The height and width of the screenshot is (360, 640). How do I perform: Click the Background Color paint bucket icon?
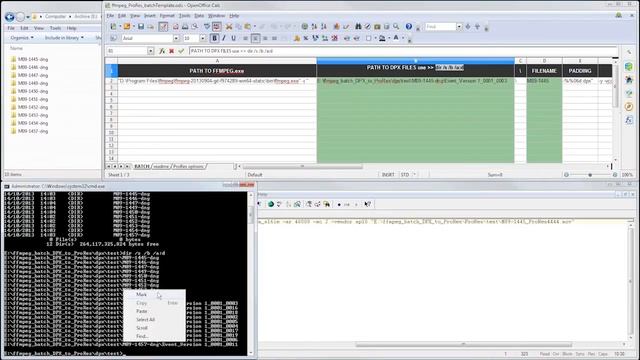(x=382, y=38)
